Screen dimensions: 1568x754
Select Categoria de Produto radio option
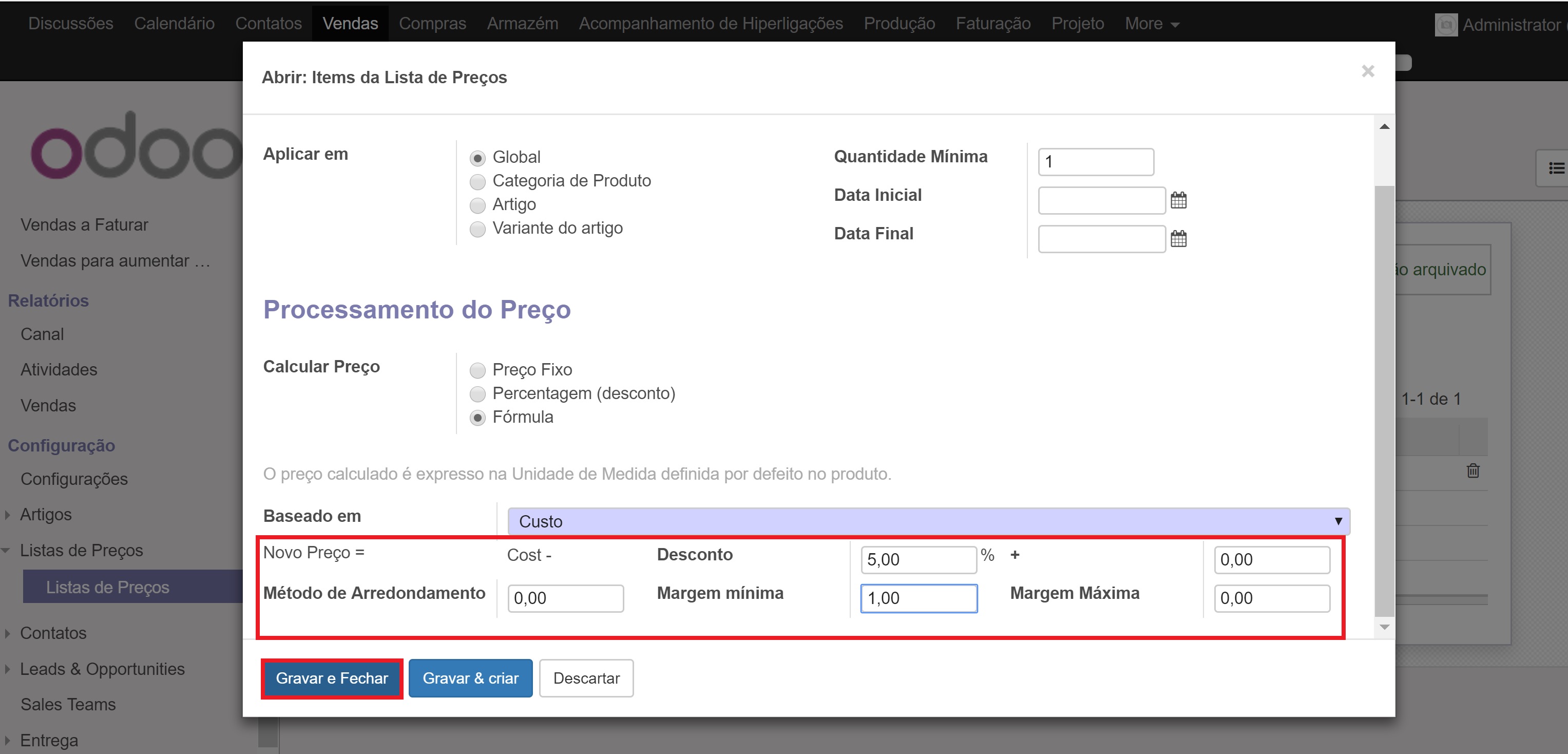coord(478,181)
